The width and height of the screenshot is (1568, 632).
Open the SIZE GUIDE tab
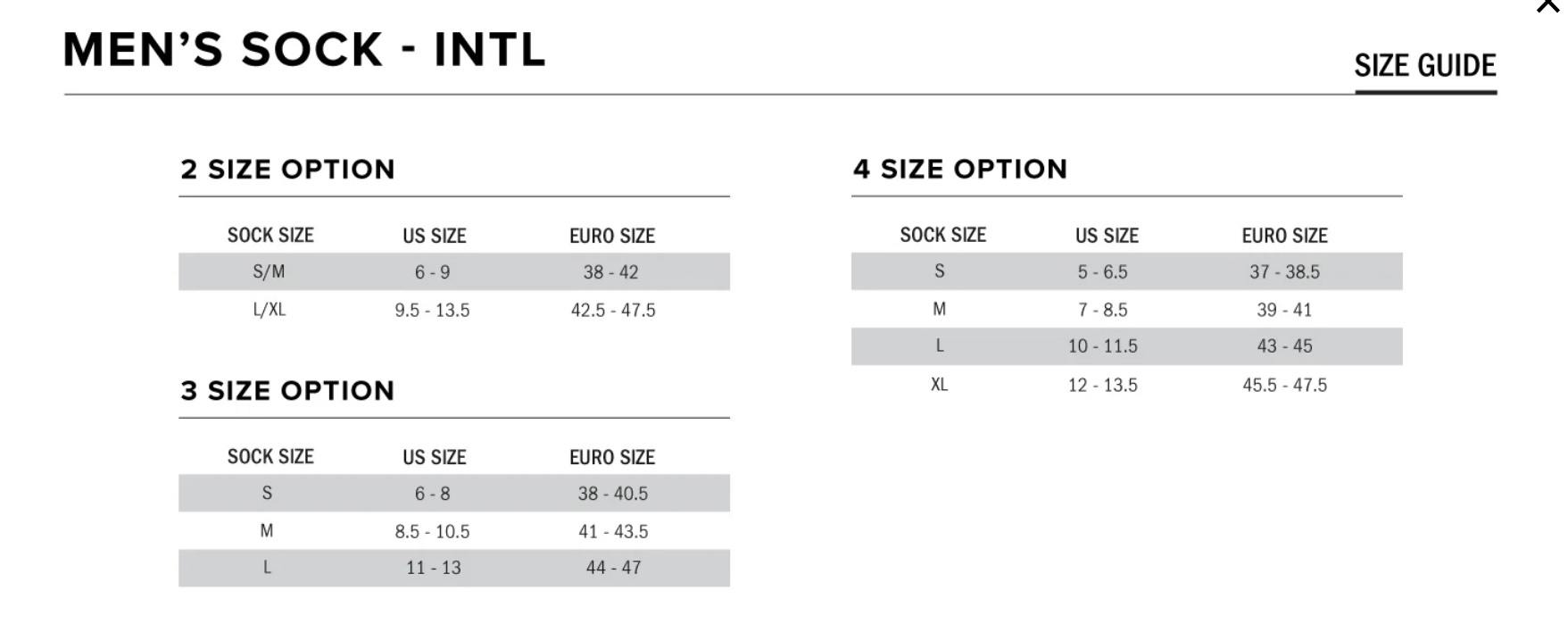point(1425,66)
